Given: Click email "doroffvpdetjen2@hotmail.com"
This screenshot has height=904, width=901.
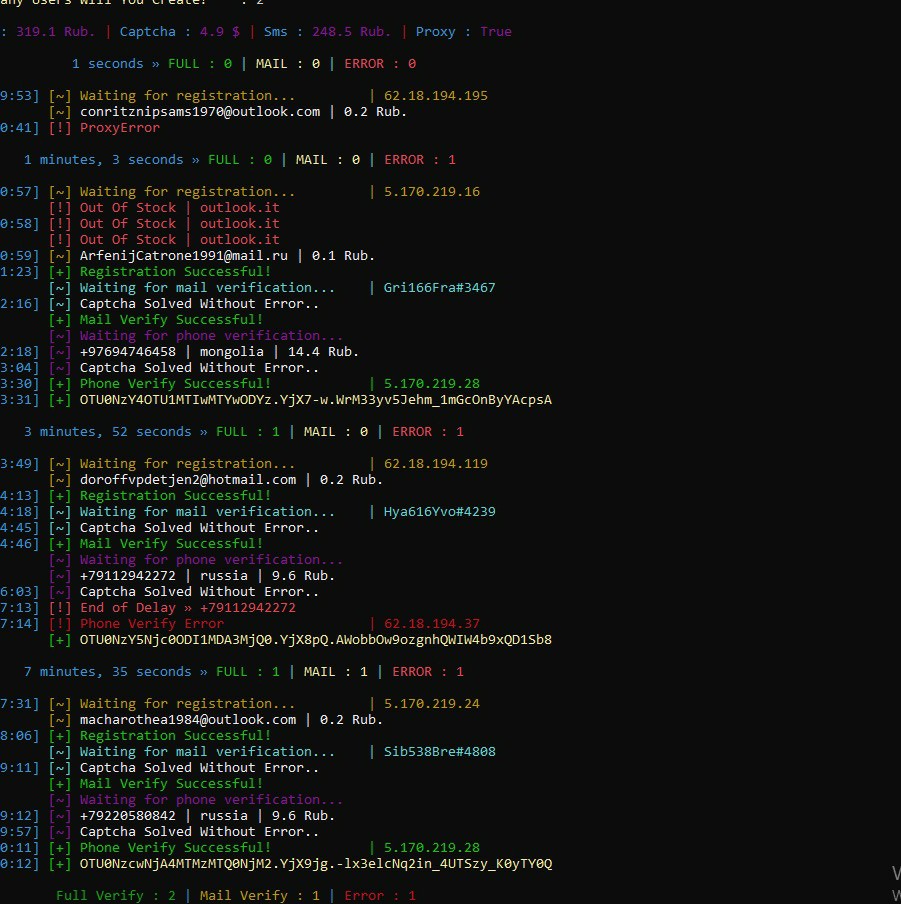Looking at the screenshot, I should pyautogui.click(x=188, y=480).
